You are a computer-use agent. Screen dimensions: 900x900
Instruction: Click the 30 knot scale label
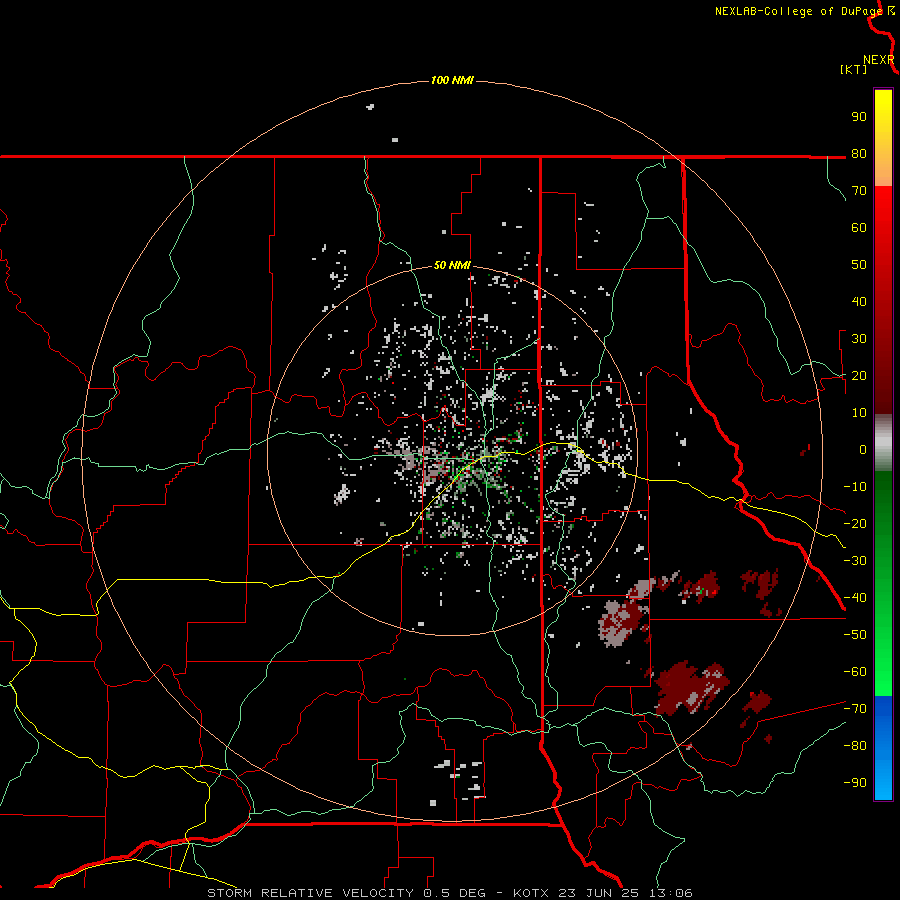click(859, 339)
